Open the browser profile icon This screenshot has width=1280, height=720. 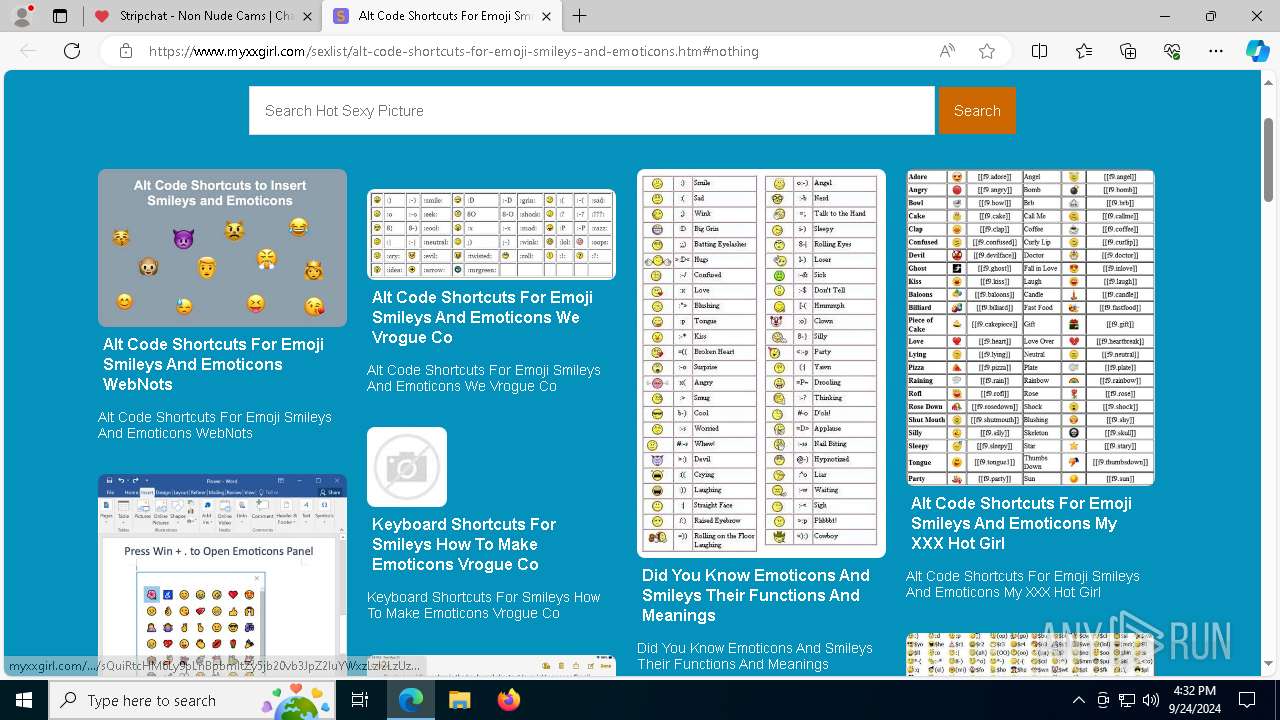(22, 16)
